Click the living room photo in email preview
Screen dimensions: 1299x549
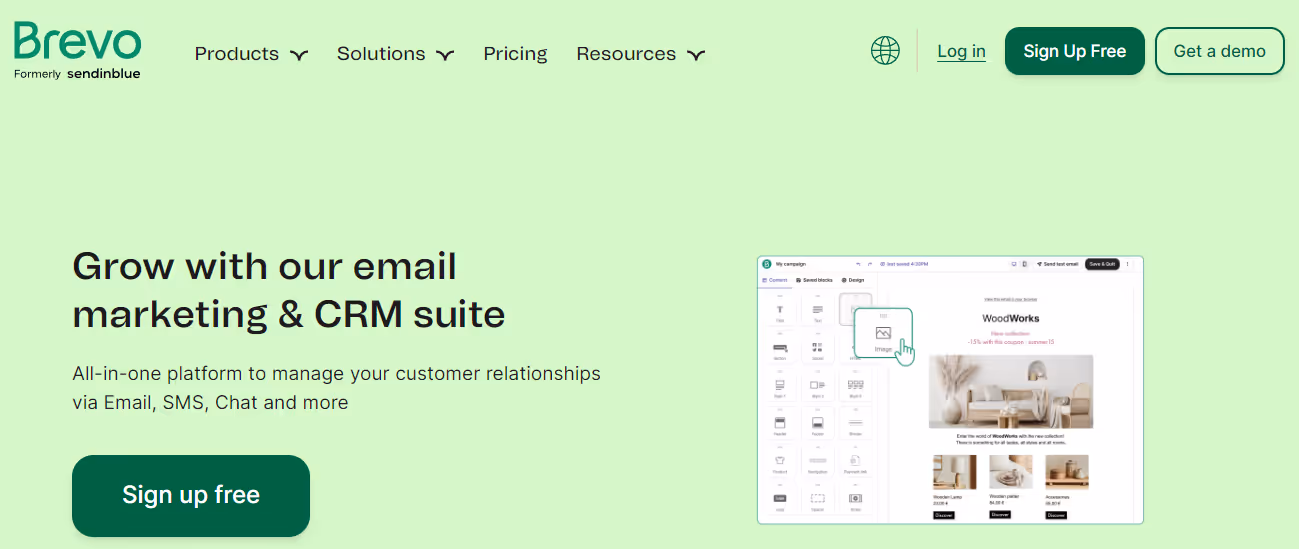pyautogui.click(x=1011, y=391)
